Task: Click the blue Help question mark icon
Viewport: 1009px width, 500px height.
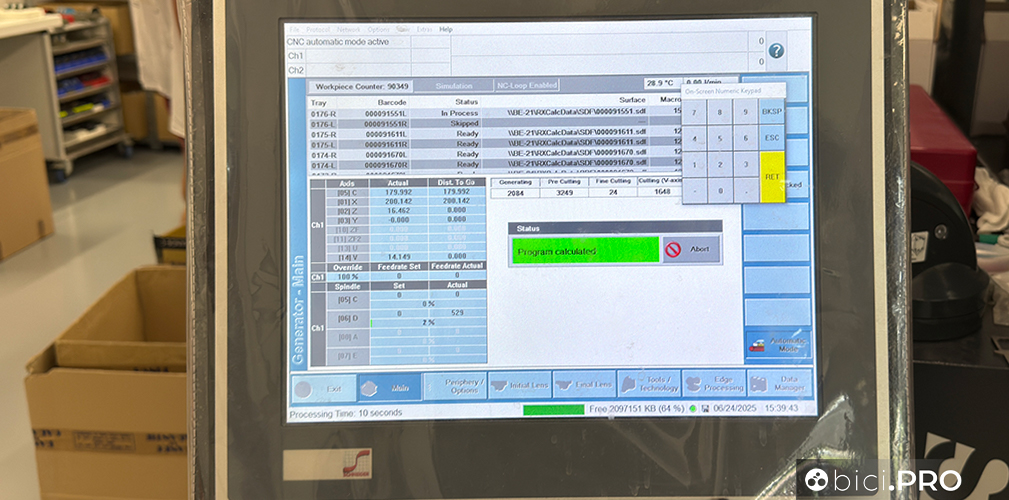Action: pos(775,51)
